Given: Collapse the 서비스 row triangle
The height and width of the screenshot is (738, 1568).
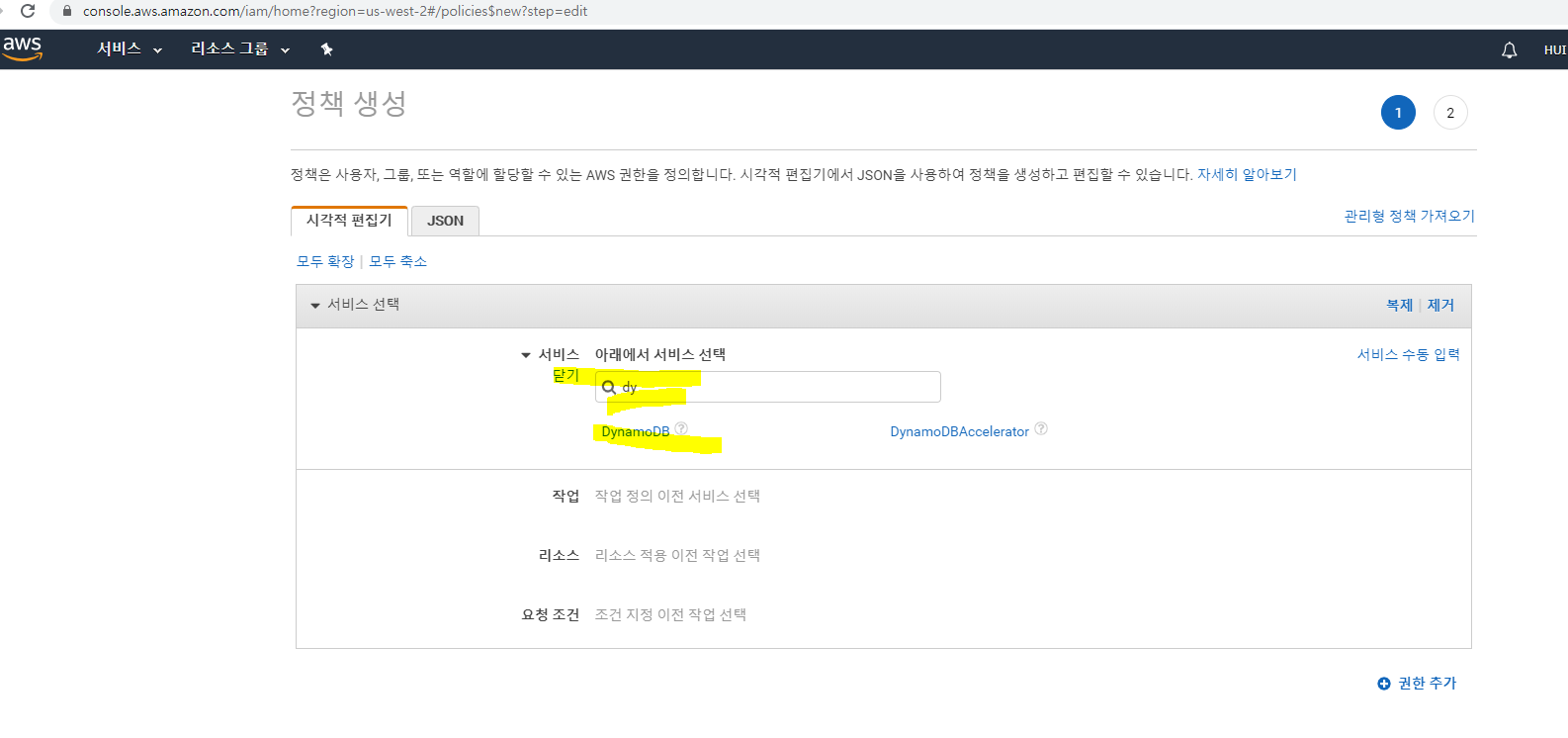Looking at the screenshot, I should [526, 355].
